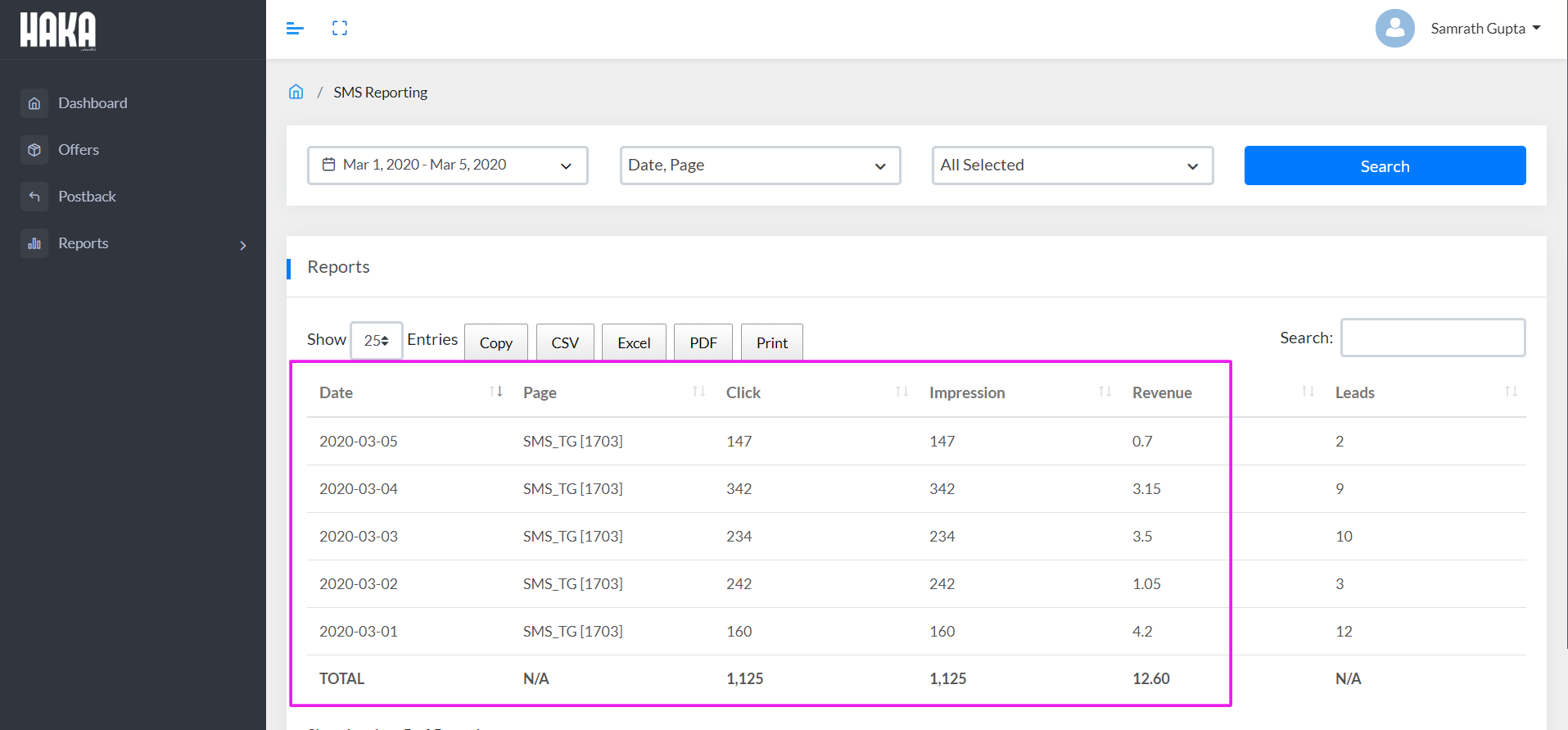Open the date range picker dropdown
Image resolution: width=1568 pixels, height=730 pixels.
pos(448,165)
